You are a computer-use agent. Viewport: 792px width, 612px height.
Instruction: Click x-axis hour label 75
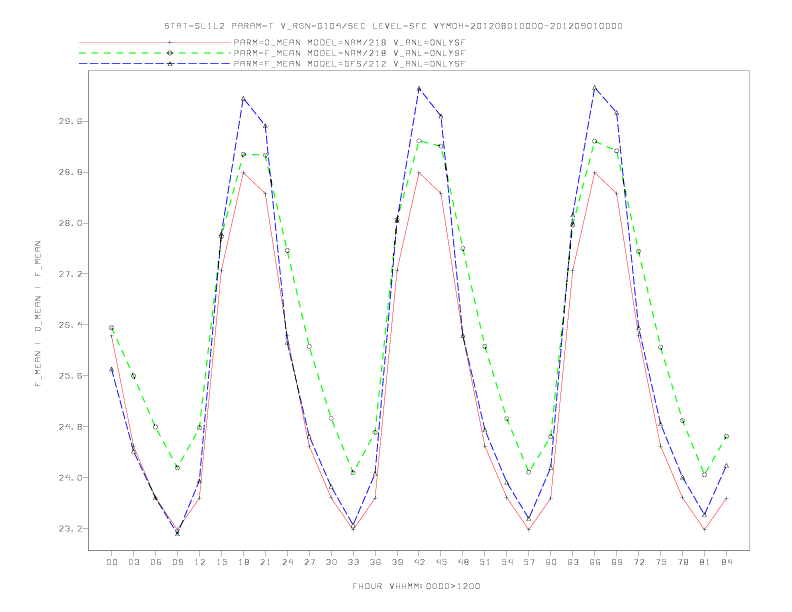pos(661,562)
